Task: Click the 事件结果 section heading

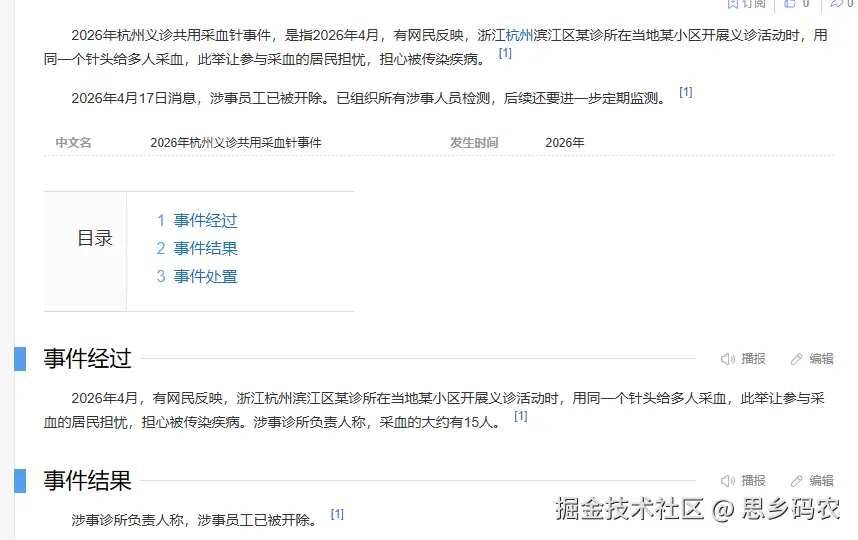Action: (87, 481)
